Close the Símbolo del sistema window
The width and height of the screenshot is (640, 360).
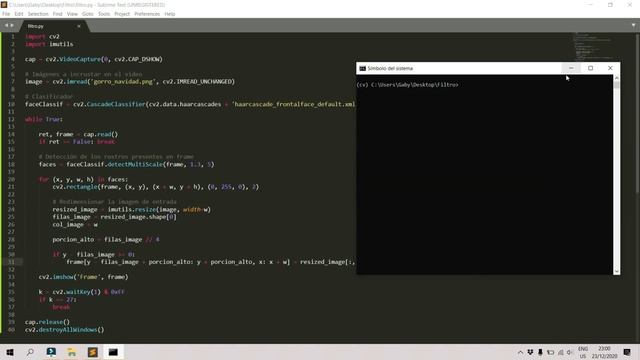pos(610,68)
